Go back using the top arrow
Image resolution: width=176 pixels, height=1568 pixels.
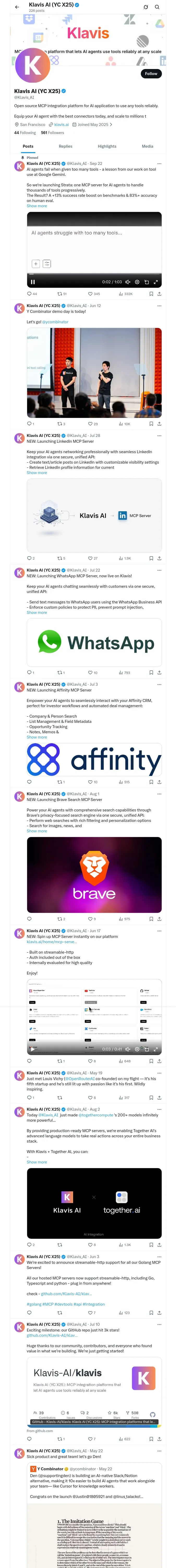17,7
